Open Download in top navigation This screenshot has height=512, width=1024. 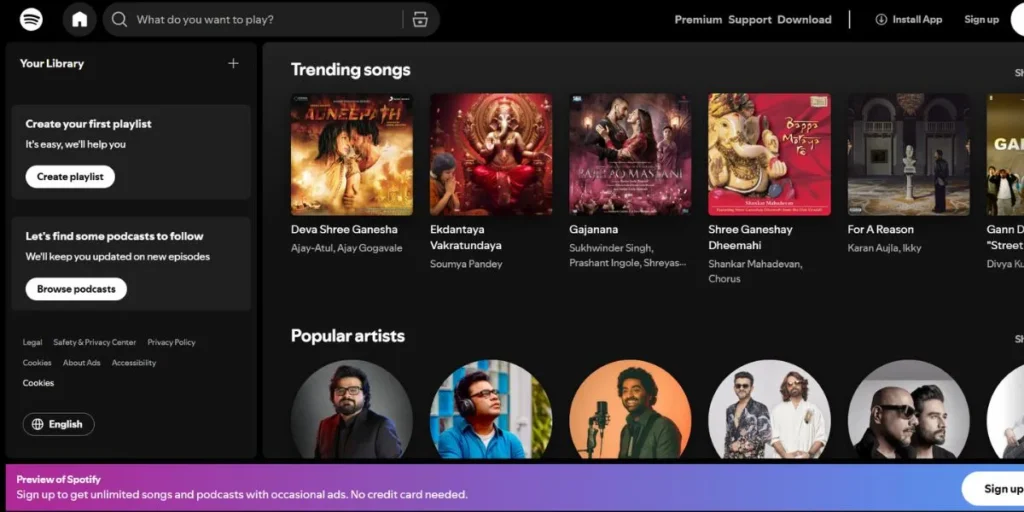pyautogui.click(x=804, y=20)
